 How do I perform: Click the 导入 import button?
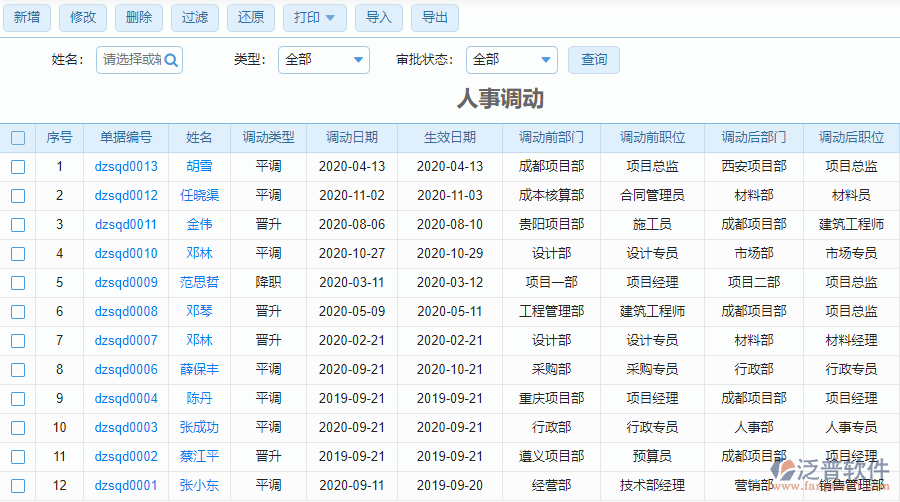coord(379,17)
